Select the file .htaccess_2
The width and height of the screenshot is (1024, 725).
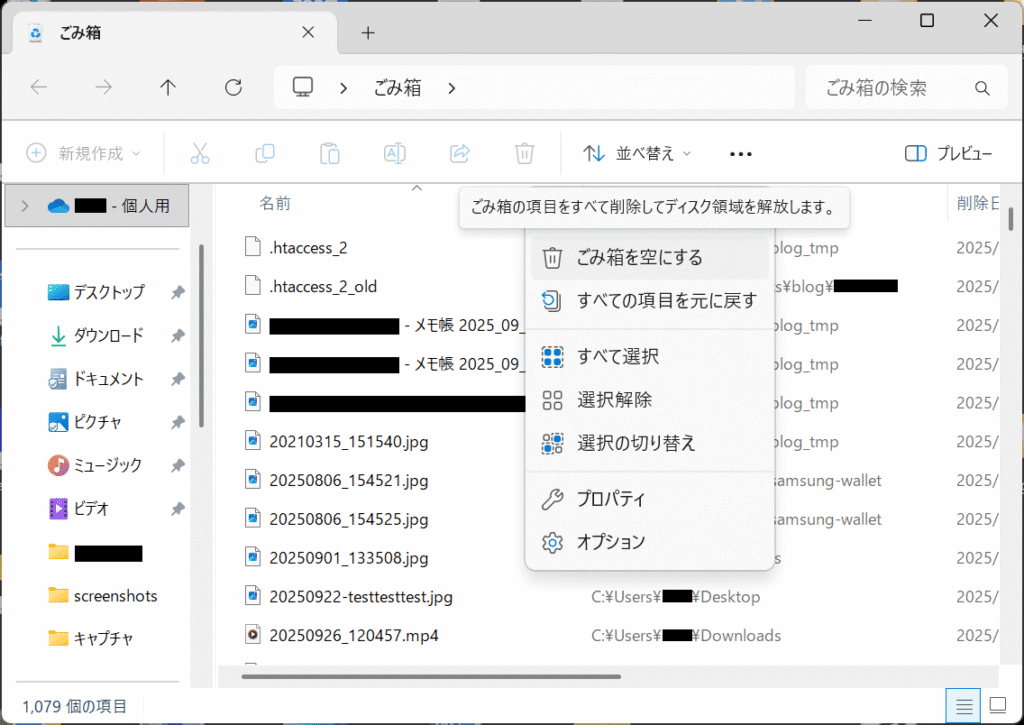click(308, 248)
